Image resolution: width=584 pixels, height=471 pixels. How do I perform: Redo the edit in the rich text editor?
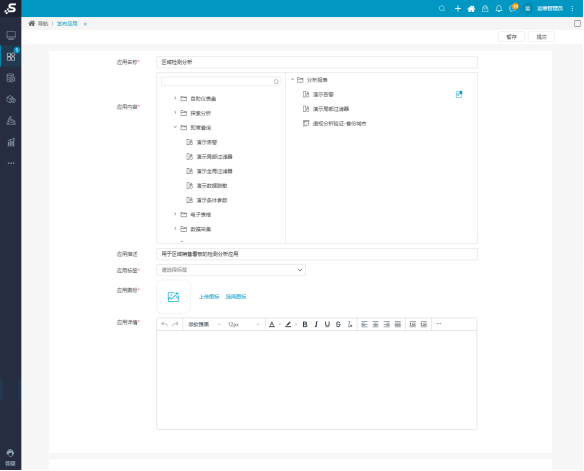tap(175, 324)
